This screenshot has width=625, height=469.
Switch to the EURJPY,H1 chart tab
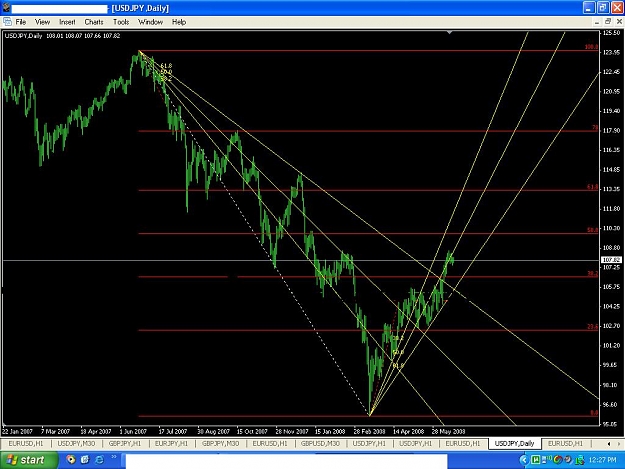coord(171,443)
